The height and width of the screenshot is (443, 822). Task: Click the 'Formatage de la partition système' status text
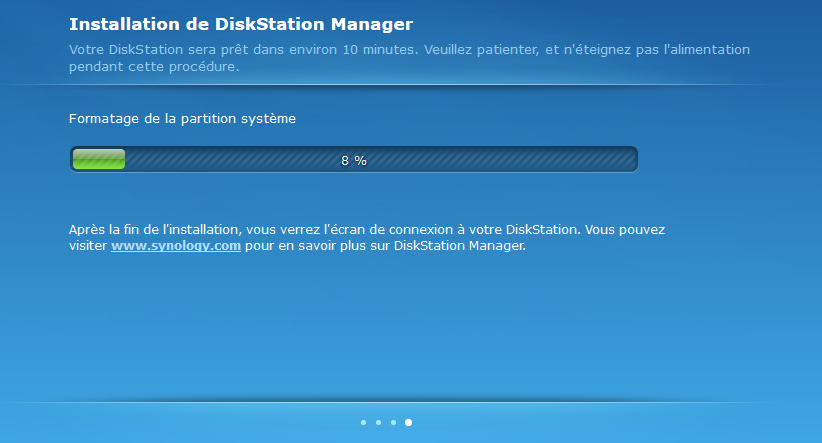point(182,118)
